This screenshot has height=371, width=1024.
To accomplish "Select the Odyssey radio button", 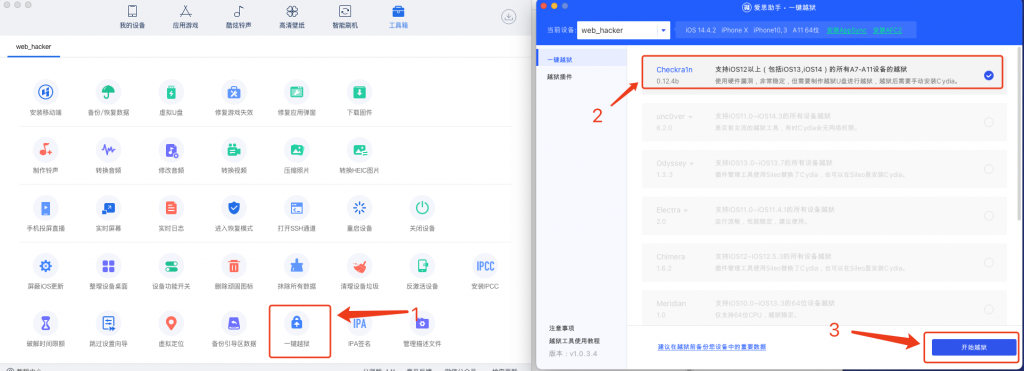I will (x=989, y=169).
